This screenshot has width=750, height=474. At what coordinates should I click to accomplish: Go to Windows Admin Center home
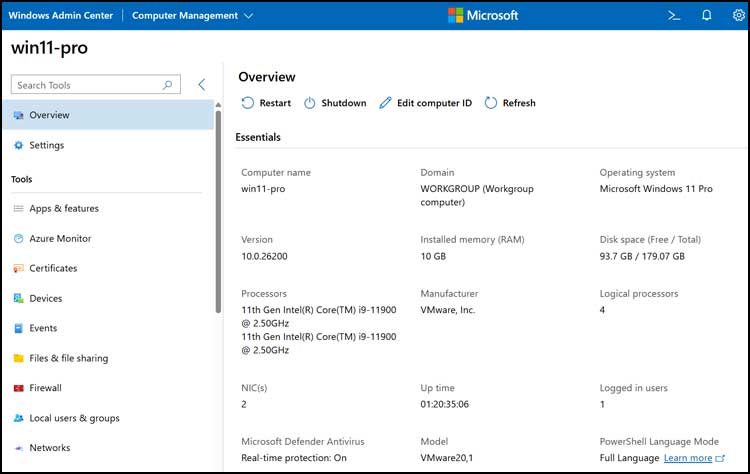(x=61, y=15)
